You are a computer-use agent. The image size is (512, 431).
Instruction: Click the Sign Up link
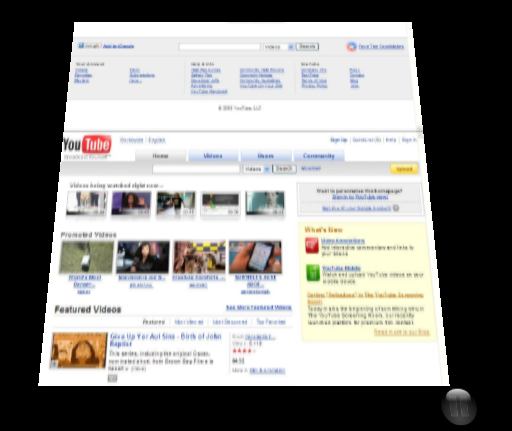click(x=339, y=140)
